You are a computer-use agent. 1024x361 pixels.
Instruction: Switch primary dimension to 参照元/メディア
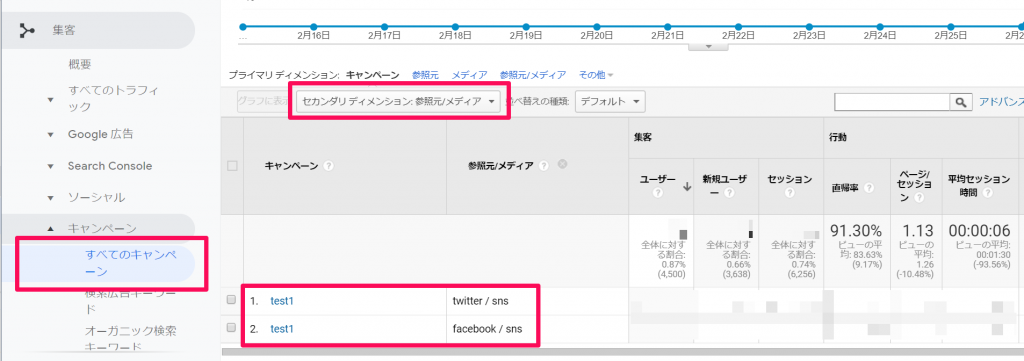click(532, 76)
